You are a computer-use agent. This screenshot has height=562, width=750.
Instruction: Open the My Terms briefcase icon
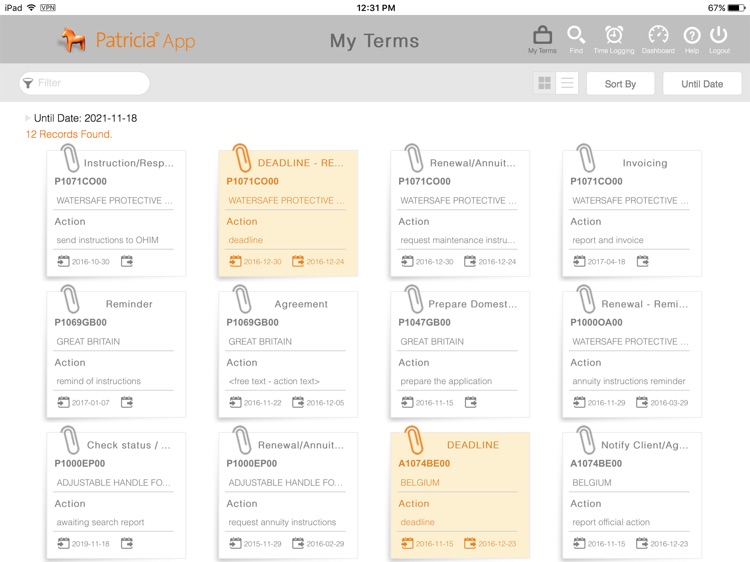[x=542, y=36]
